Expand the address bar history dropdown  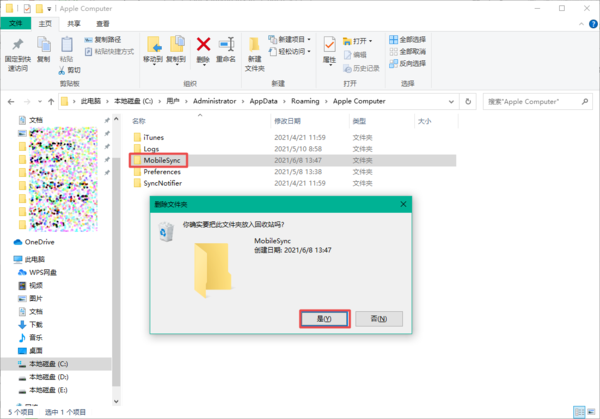click(x=452, y=101)
